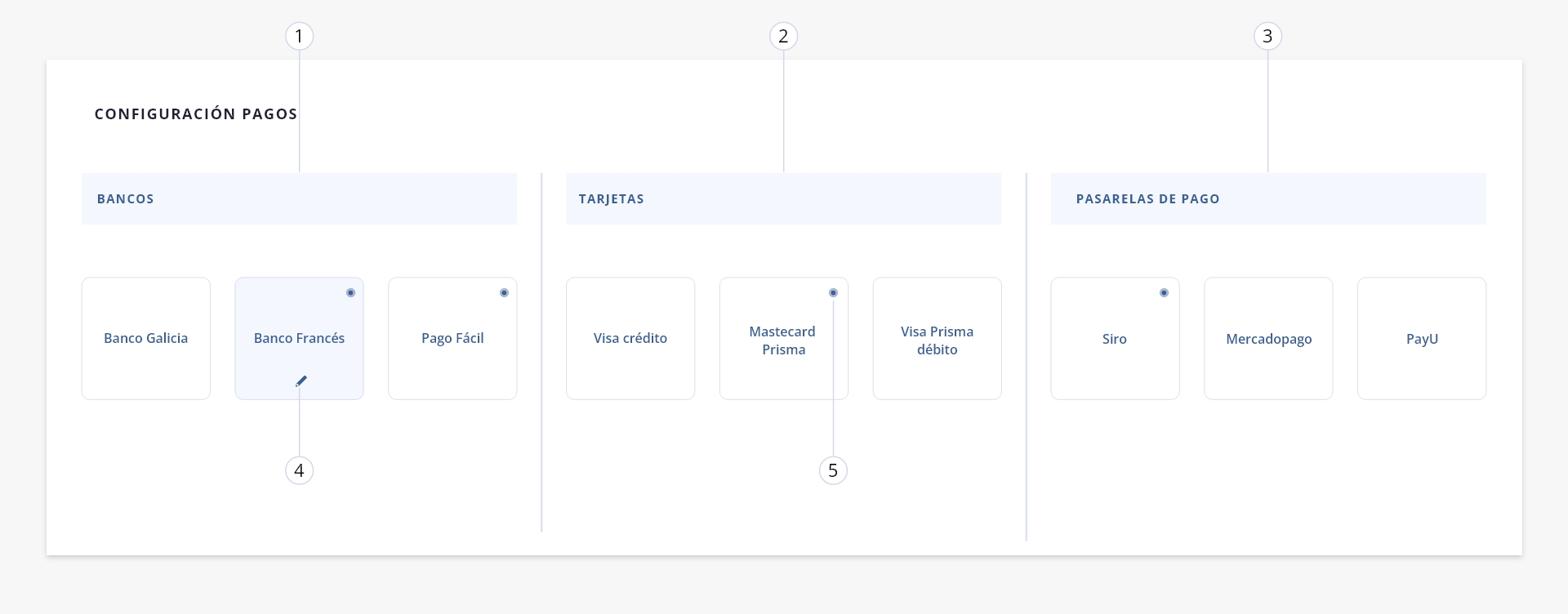Viewport: 1568px width, 614px height.
Task: Open the Visa Prisma débito card
Action: click(937, 338)
